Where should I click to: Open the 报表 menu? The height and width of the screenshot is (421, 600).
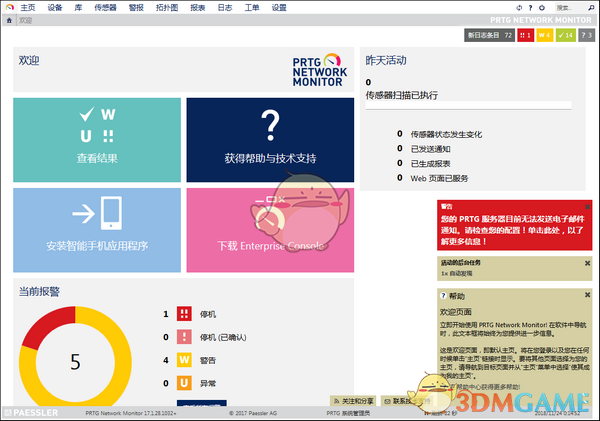[198, 8]
